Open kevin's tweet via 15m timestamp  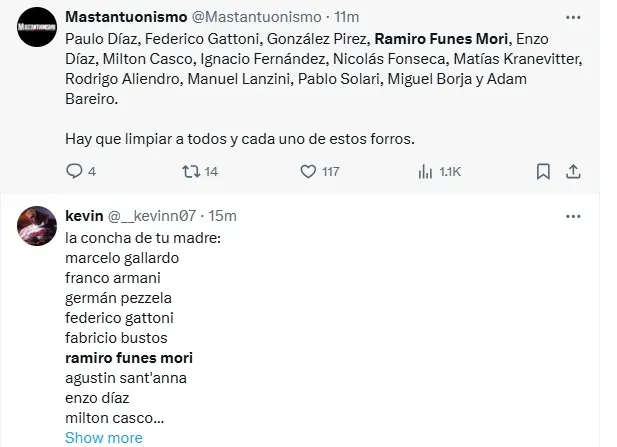(222, 215)
